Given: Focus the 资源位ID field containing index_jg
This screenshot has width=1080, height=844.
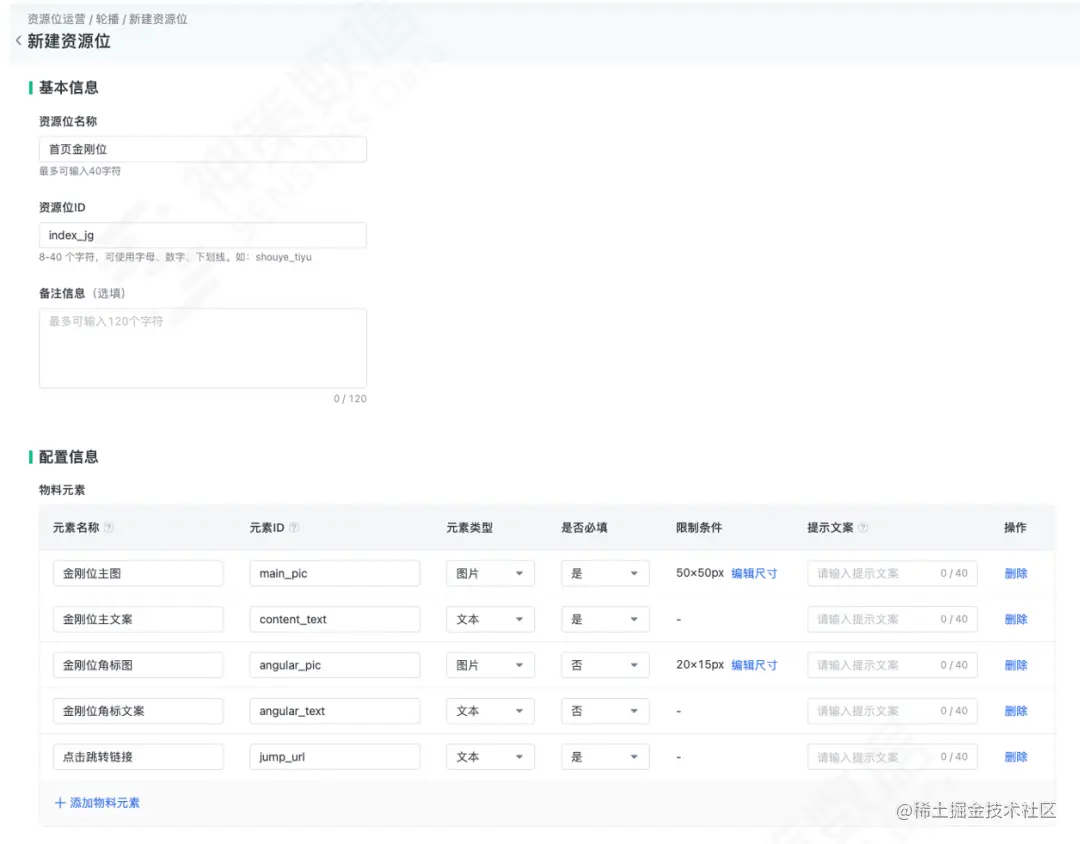Looking at the screenshot, I should tap(202, 235).
